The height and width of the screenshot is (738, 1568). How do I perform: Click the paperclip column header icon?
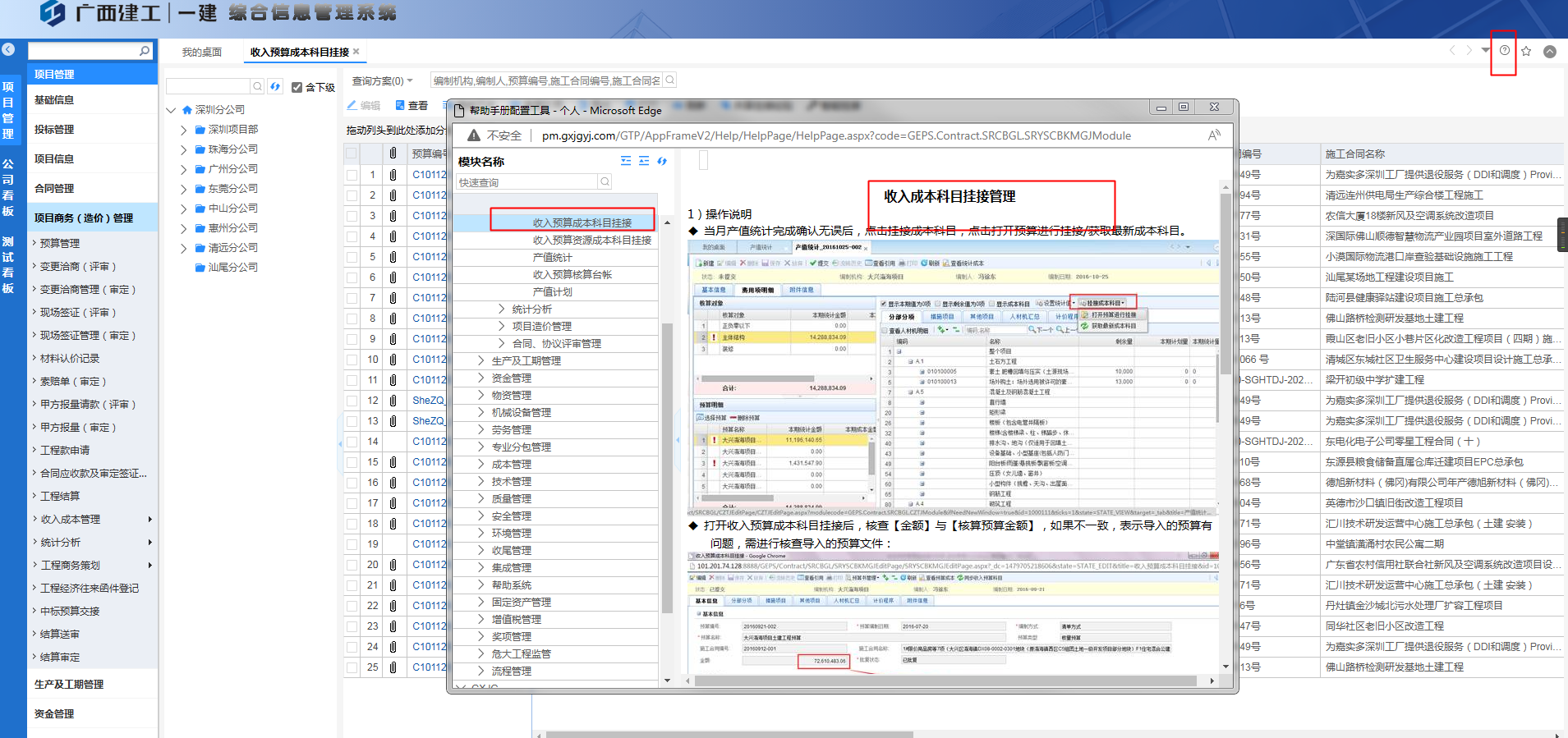coord(393,154)
